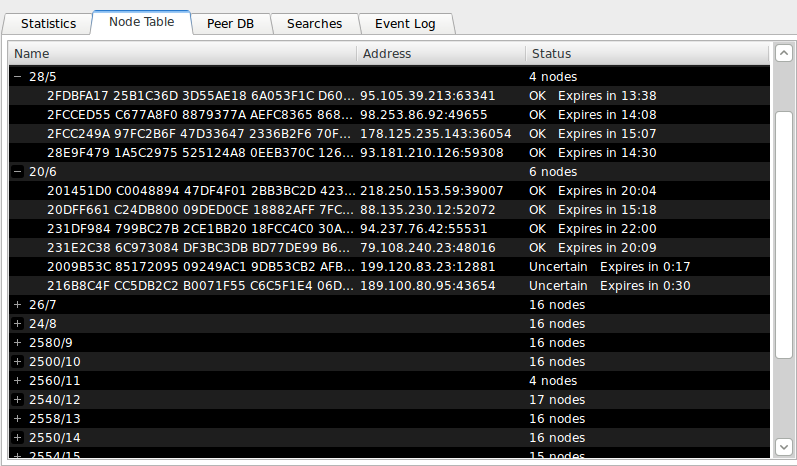Expand the 2550/14 bucket
Viewport: 797px width, 466px height.
(x=18, y=438)
